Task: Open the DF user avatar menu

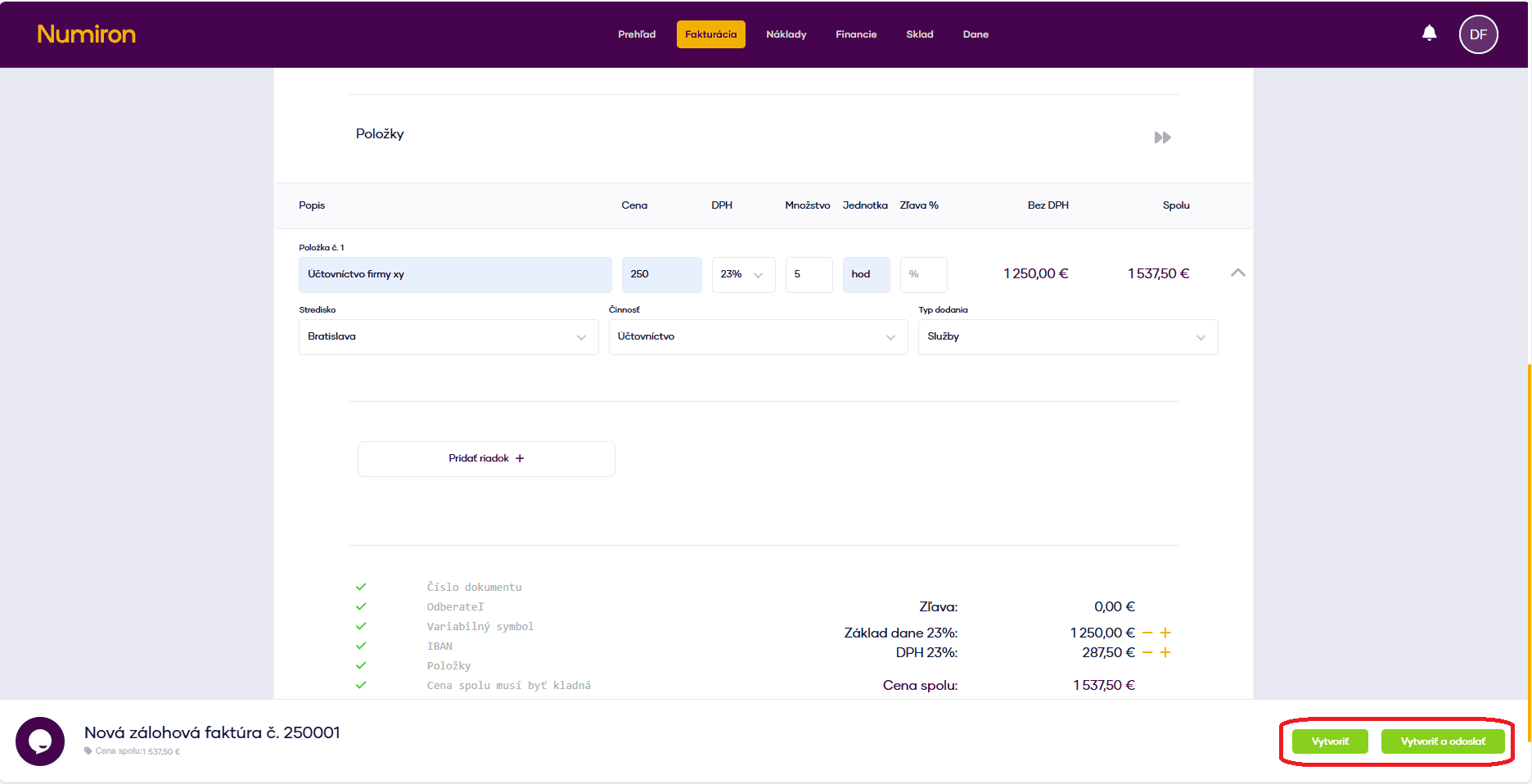Action: [x=1478, y=34]
